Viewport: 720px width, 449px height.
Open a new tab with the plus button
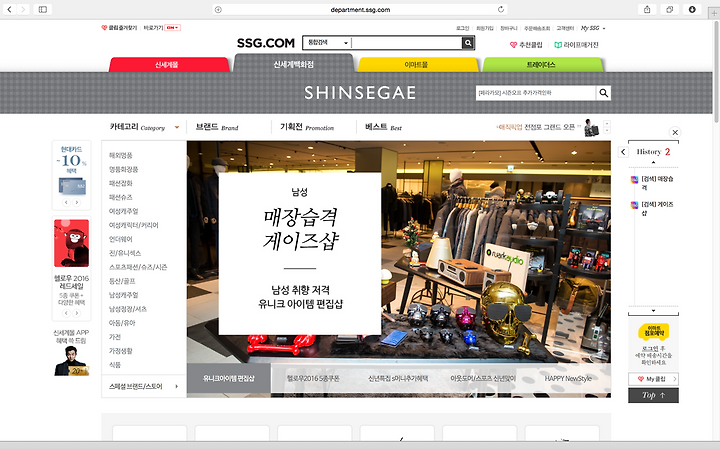(x=714, y=13)
